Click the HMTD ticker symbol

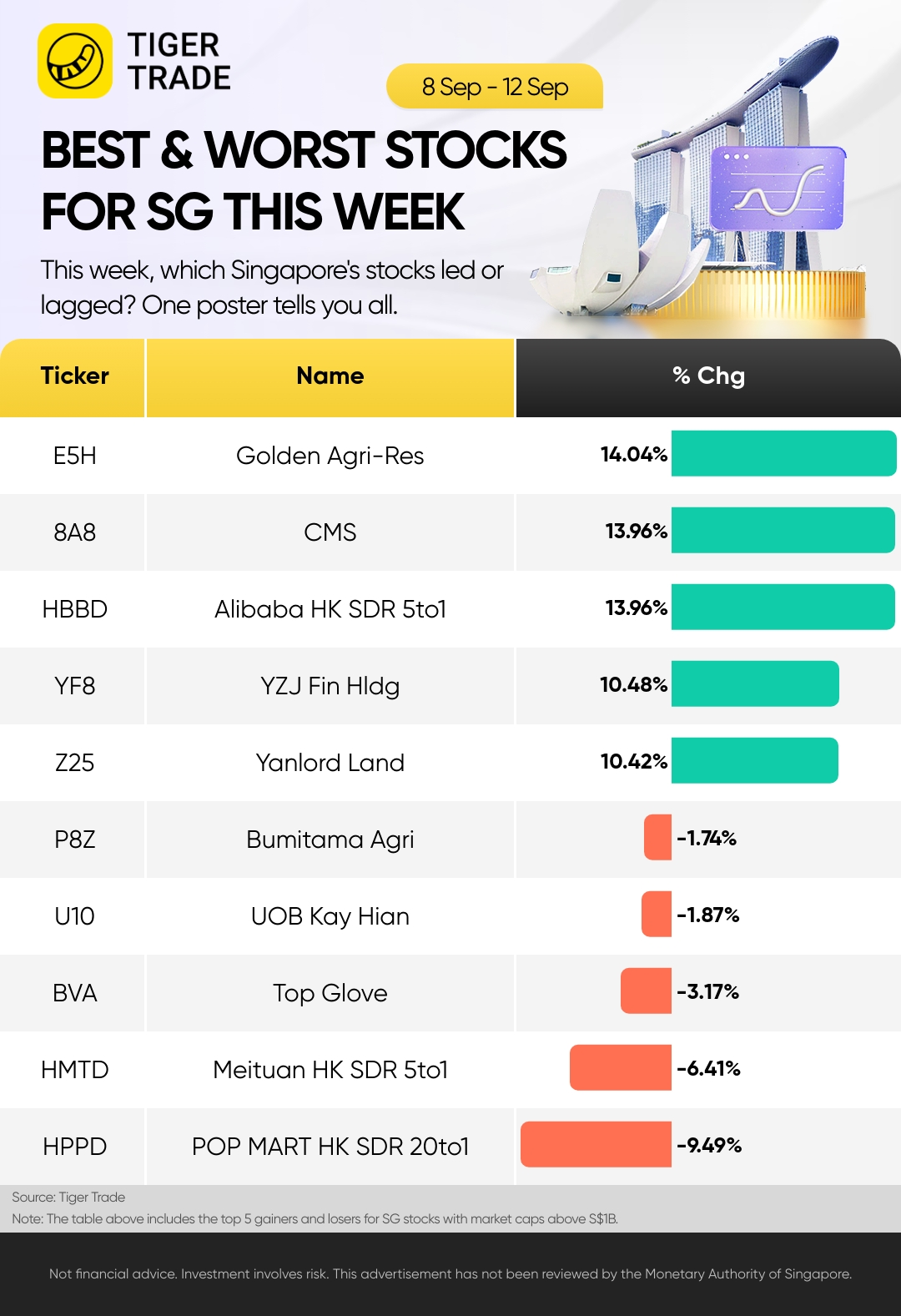coord(74,1070)
